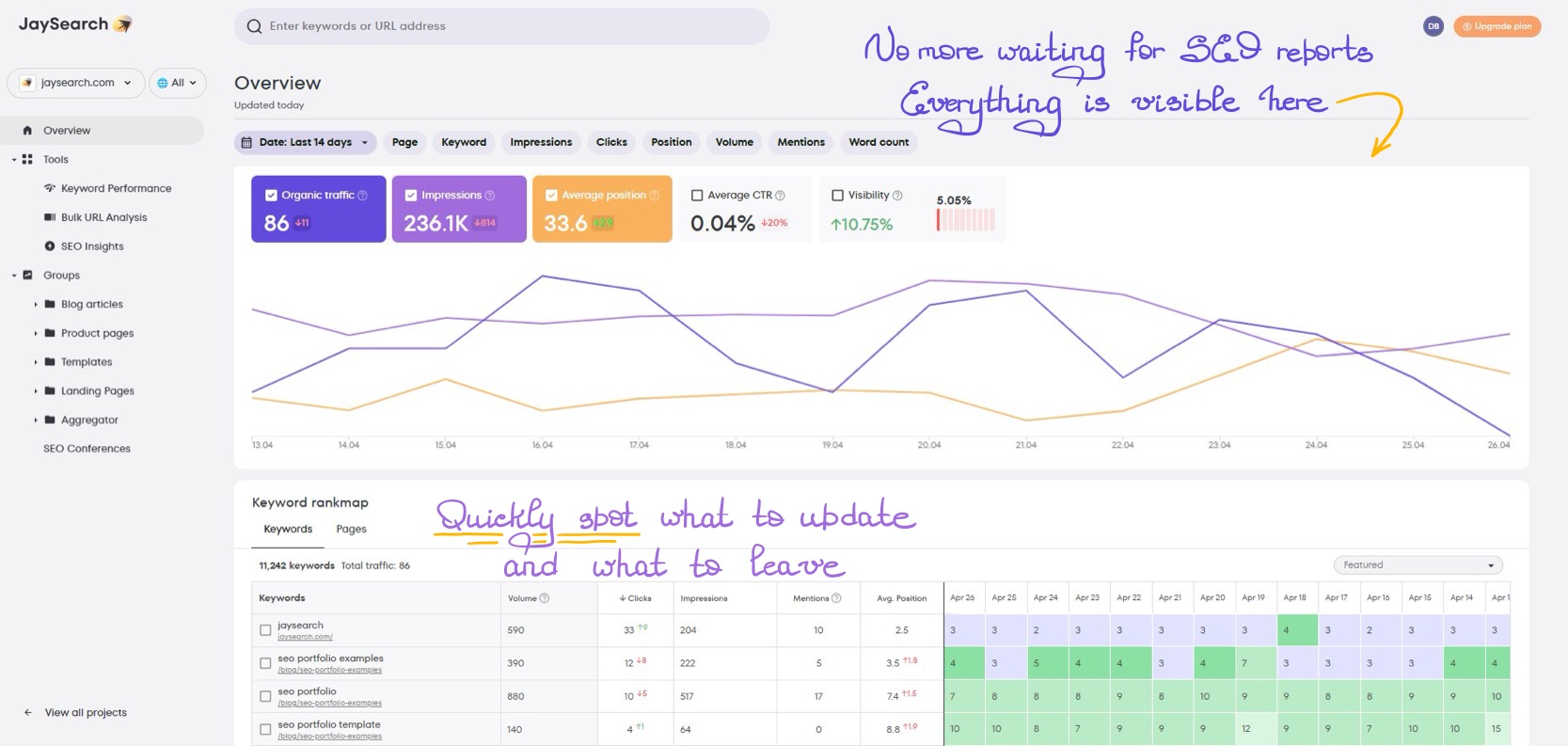Sort by the Clicks column header
This screenshot has height=746, width=1568.
pos(636,598)
